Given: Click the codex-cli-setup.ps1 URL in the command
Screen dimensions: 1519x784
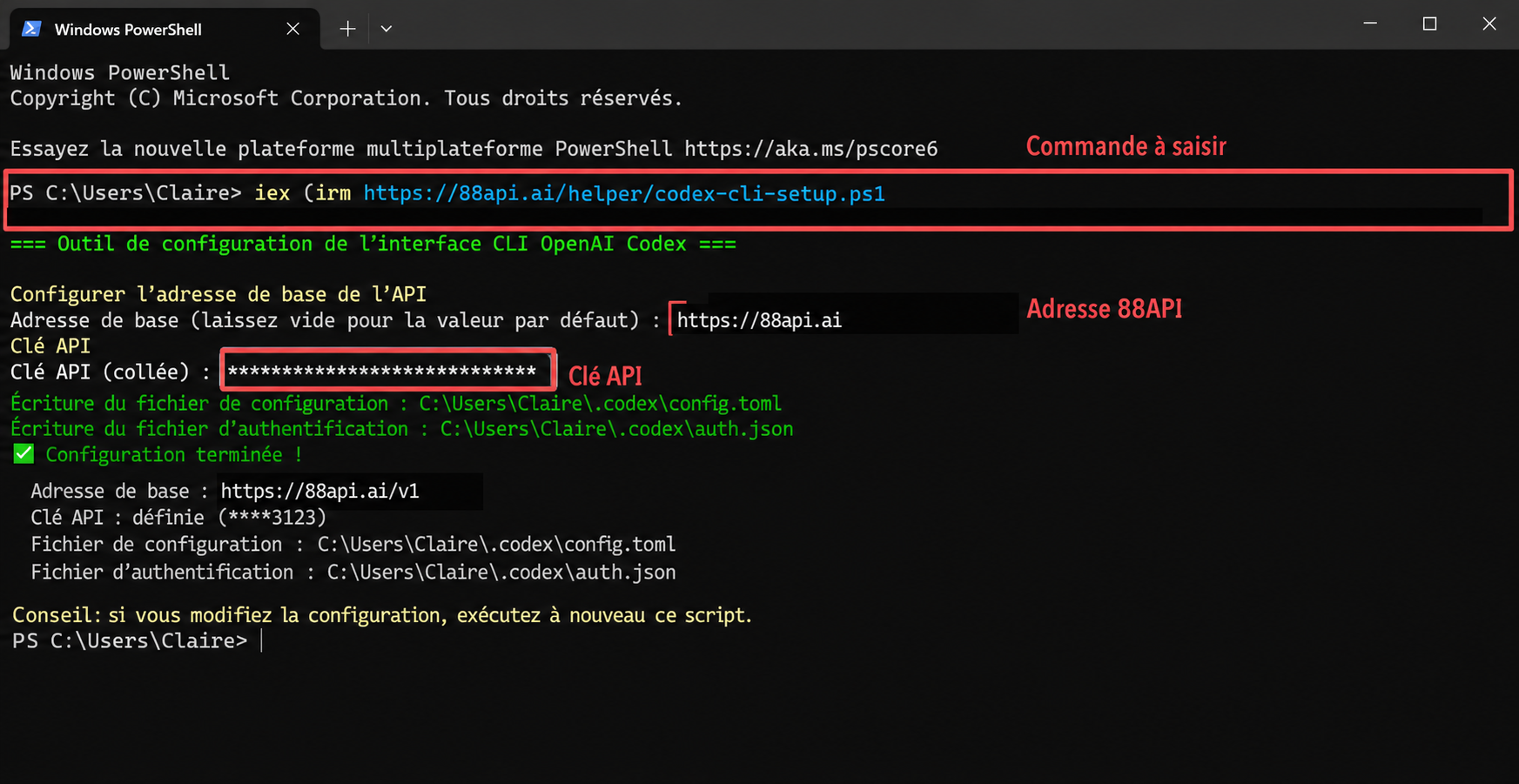Looking at the screenshot, I should tap(624, 193).
